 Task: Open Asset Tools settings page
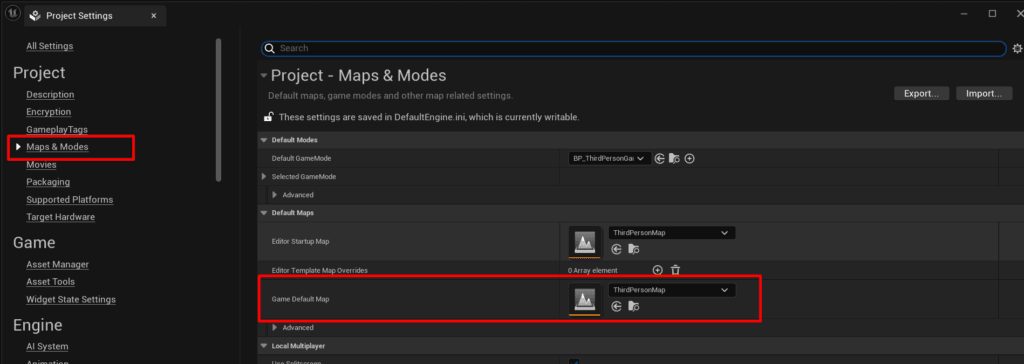(50, 282)
